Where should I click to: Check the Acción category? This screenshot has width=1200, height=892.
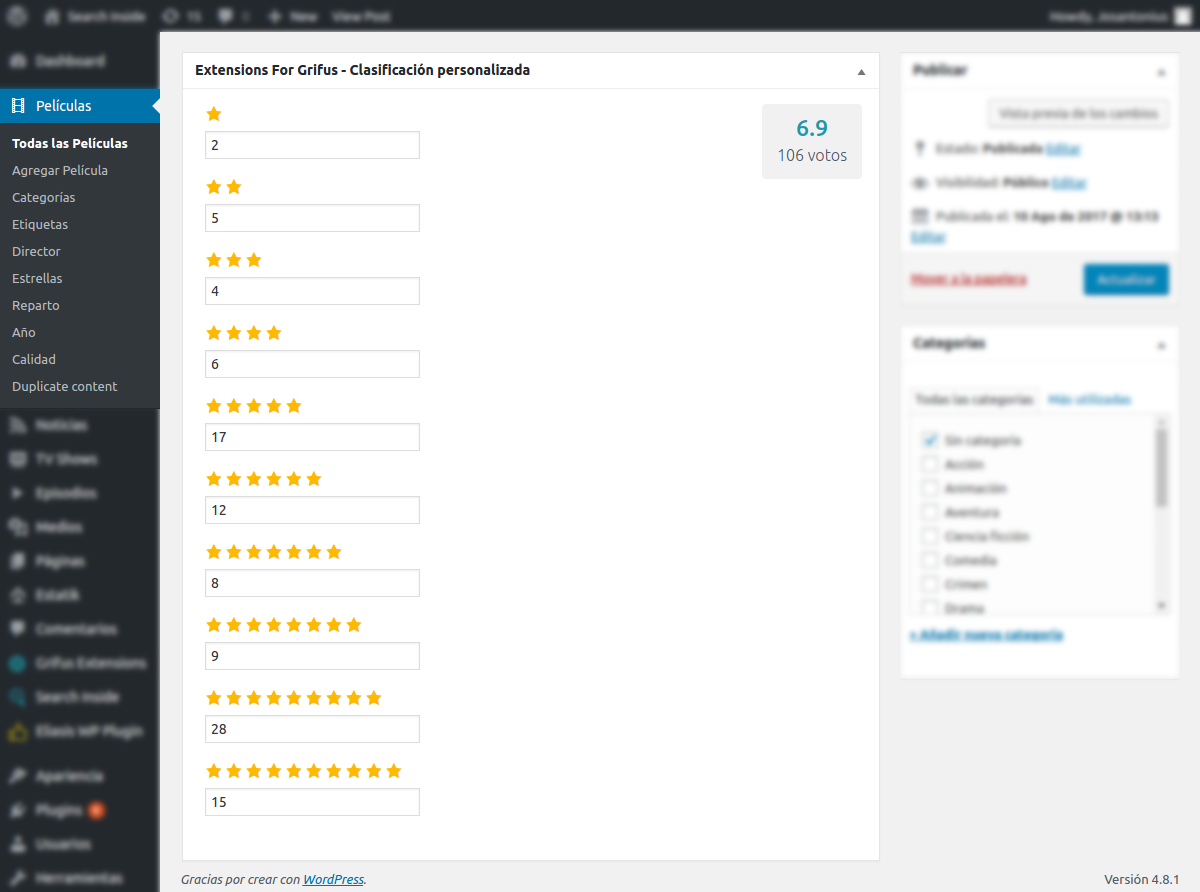click(x=930, y=464)
